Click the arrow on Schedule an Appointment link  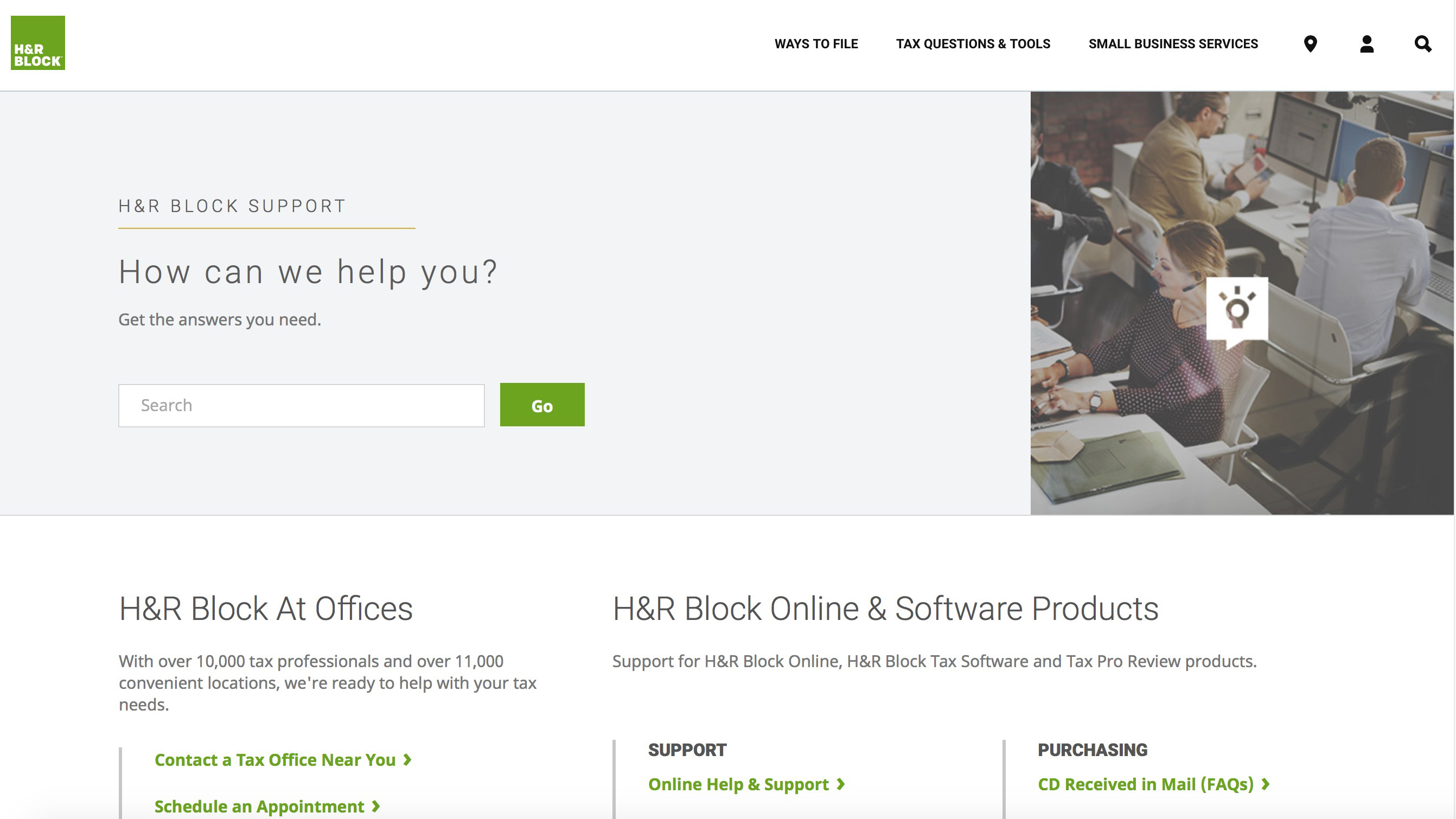click(x=378, y=806)
